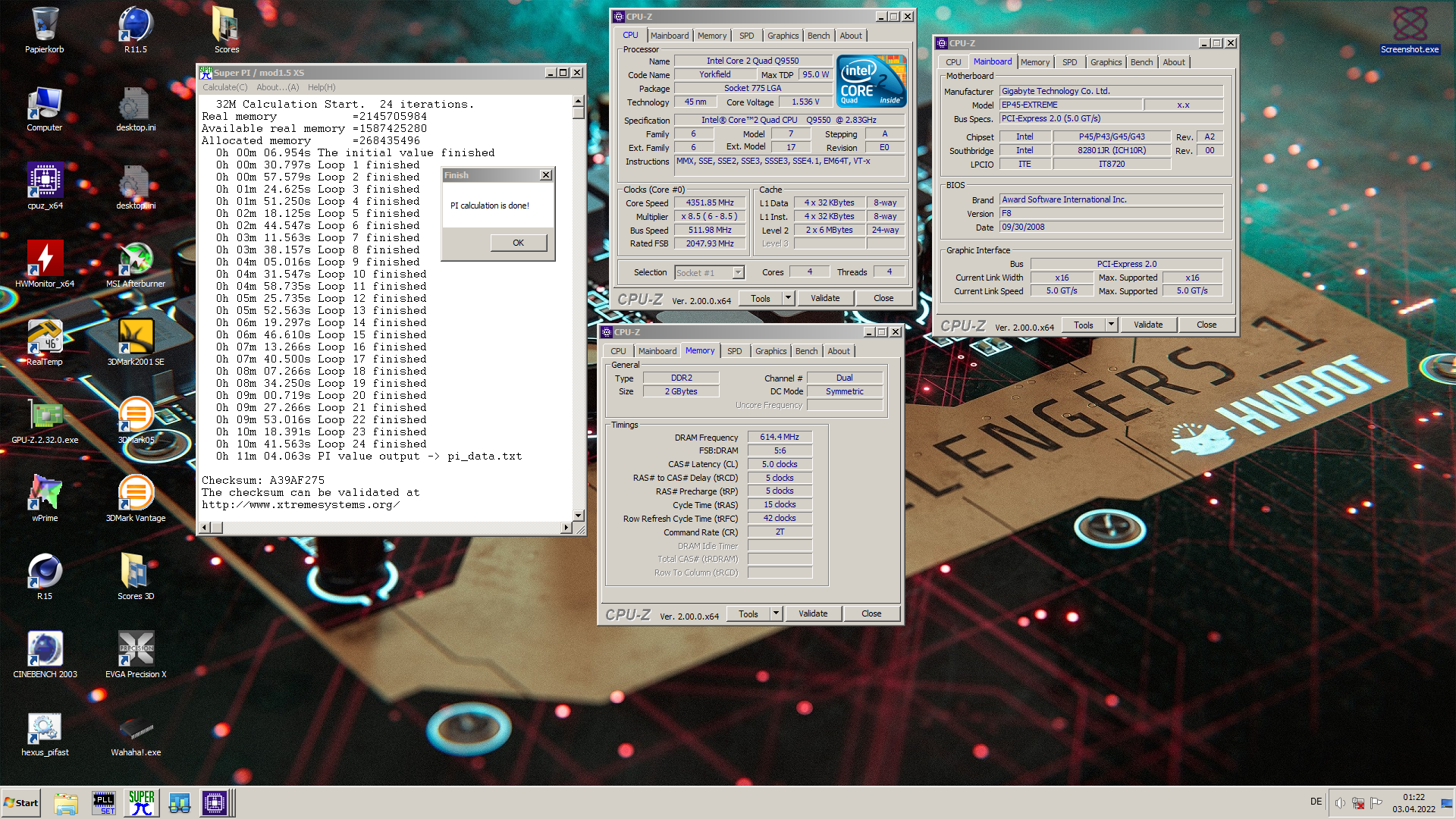Expand Tools dropdown arrow in Mainboard CPU-Z window
1456x819 pixels.
(x=1111, y=325)
